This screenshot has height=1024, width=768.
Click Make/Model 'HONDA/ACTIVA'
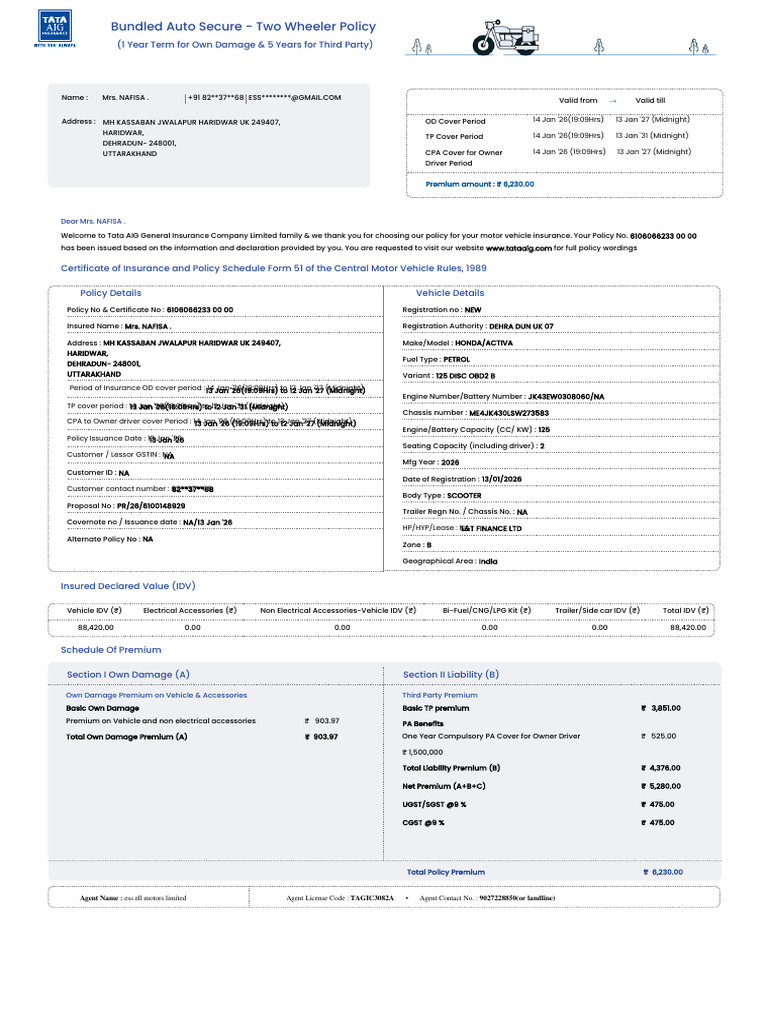[x=484, y=343]
